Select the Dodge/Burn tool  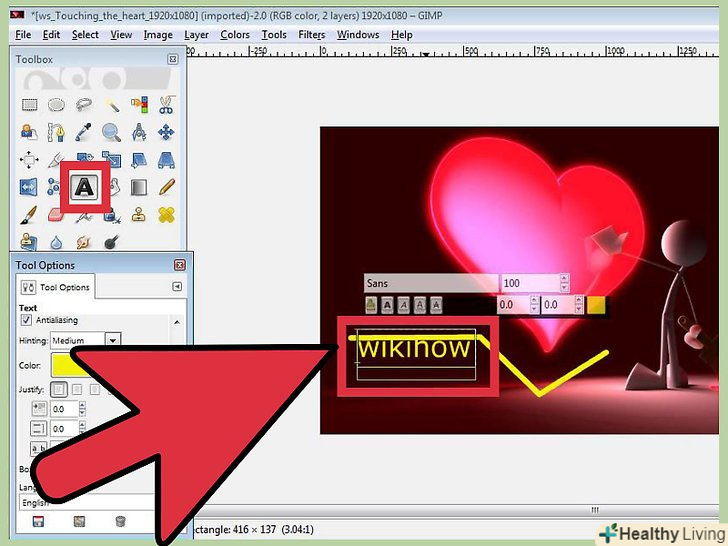(x=111, y=242)
